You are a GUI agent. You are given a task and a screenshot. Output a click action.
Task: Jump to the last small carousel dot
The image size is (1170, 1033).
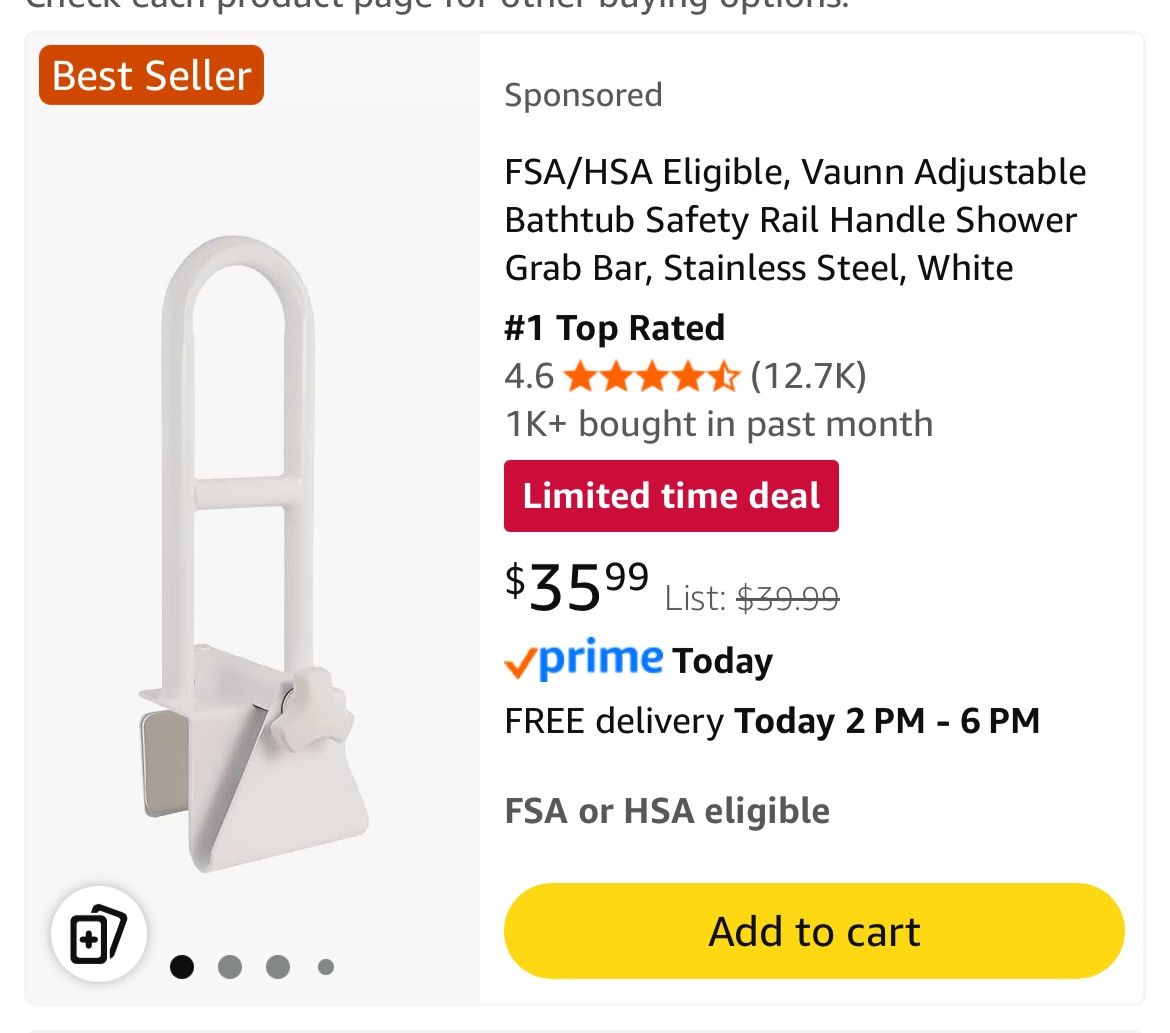click(x=326, y=967)
